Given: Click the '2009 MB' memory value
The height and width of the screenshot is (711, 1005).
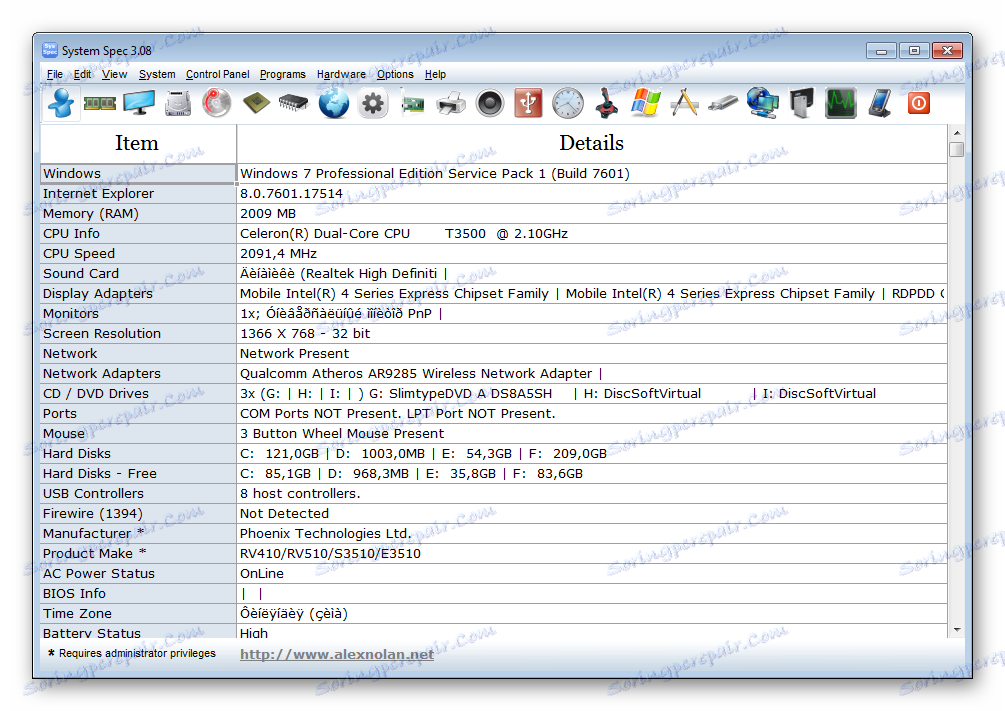Looking at the screenshot, I should [x=268, y=213].
